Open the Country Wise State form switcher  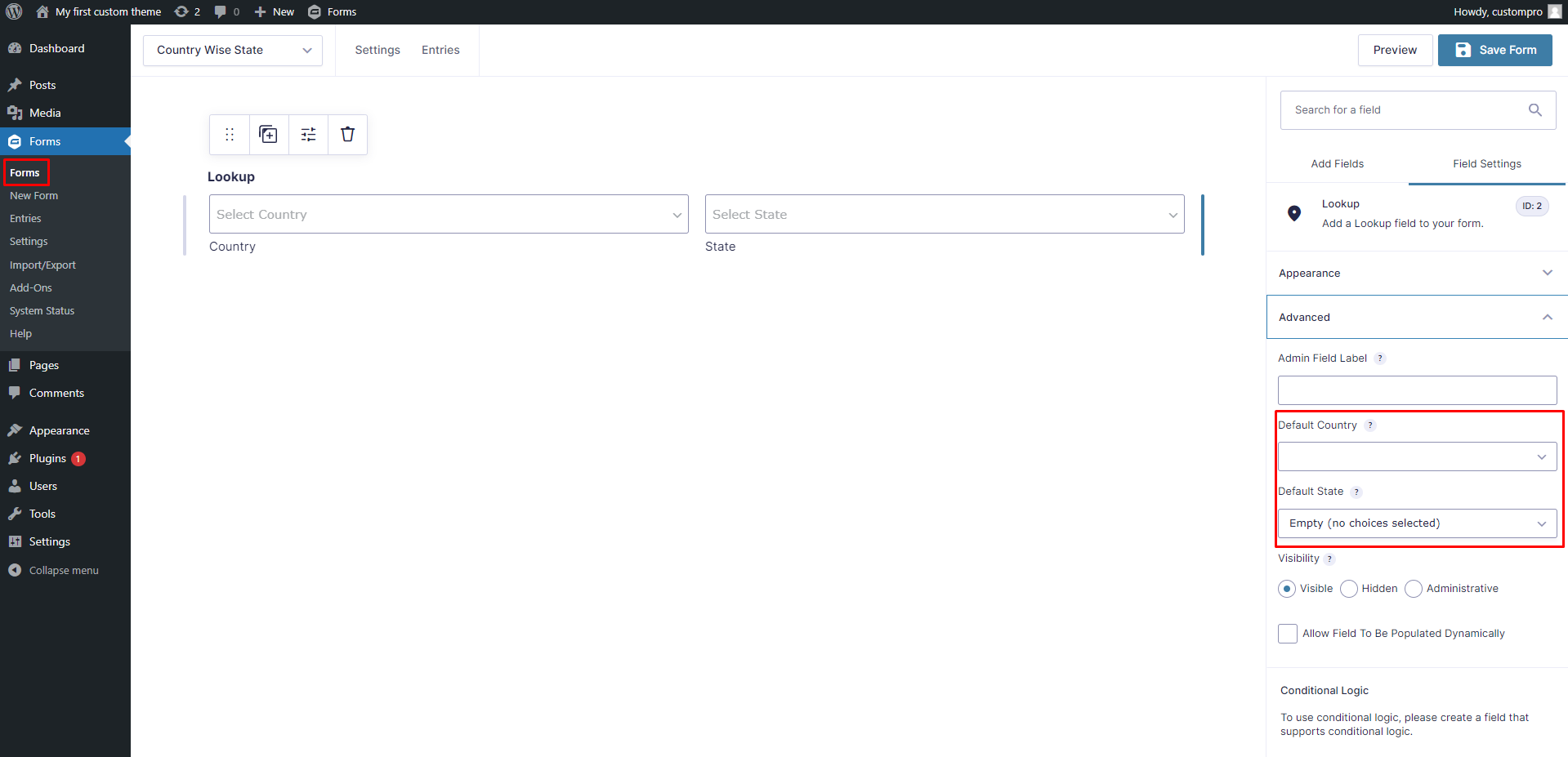[233, 50]
